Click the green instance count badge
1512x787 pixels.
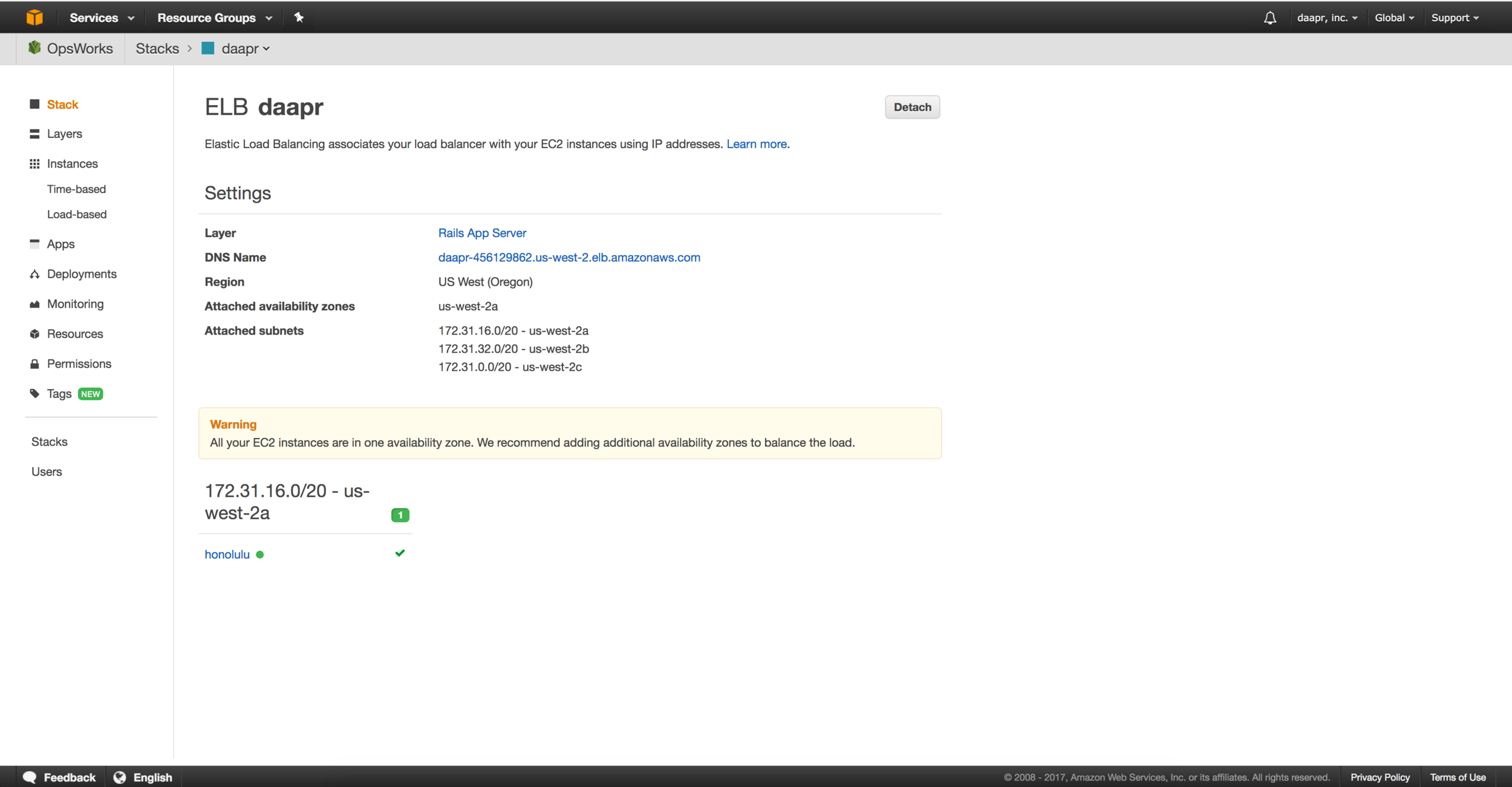coord(400,515)
